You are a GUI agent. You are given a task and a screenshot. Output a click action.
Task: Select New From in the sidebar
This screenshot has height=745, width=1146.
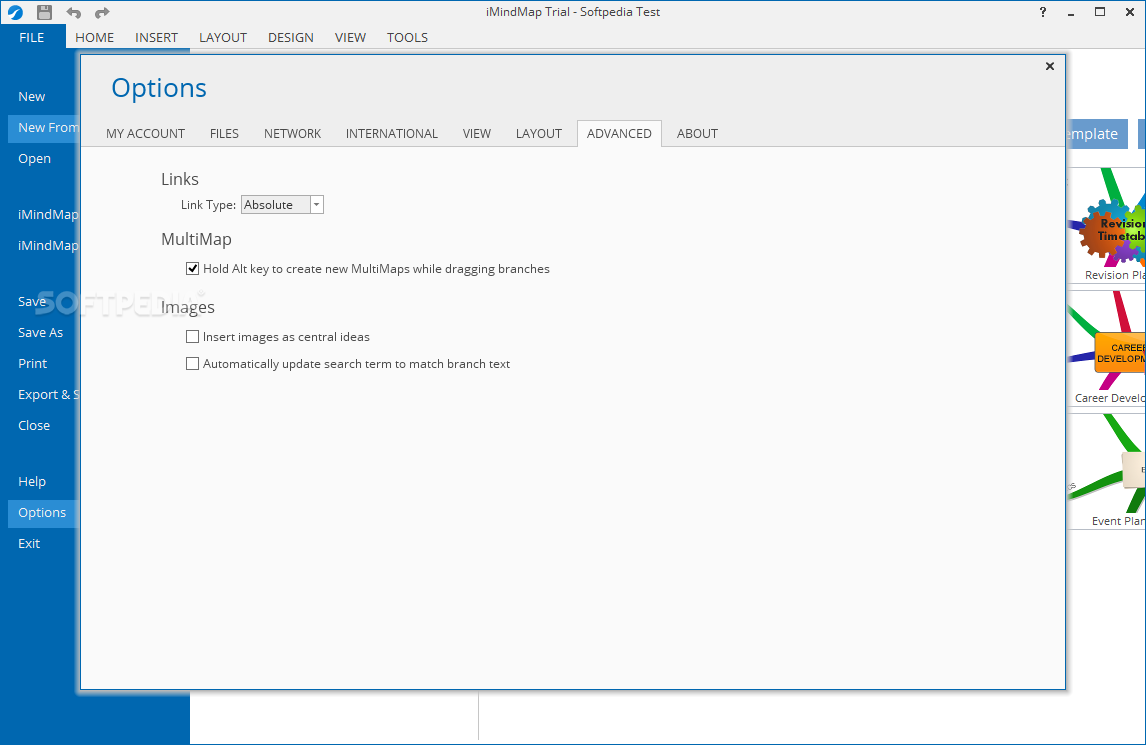(x=44, y=128)
